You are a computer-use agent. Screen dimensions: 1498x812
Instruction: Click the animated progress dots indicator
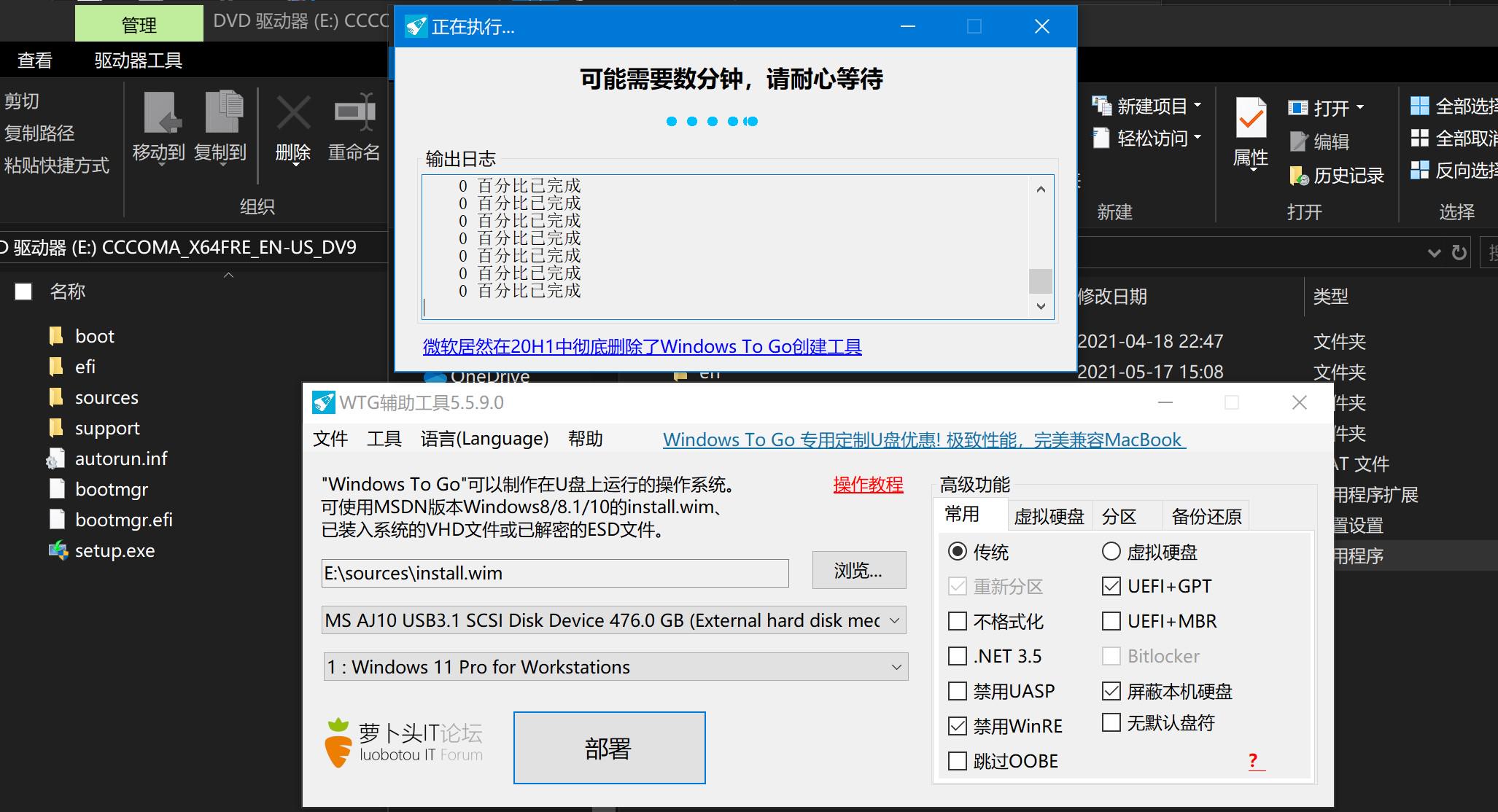[711, 121]
